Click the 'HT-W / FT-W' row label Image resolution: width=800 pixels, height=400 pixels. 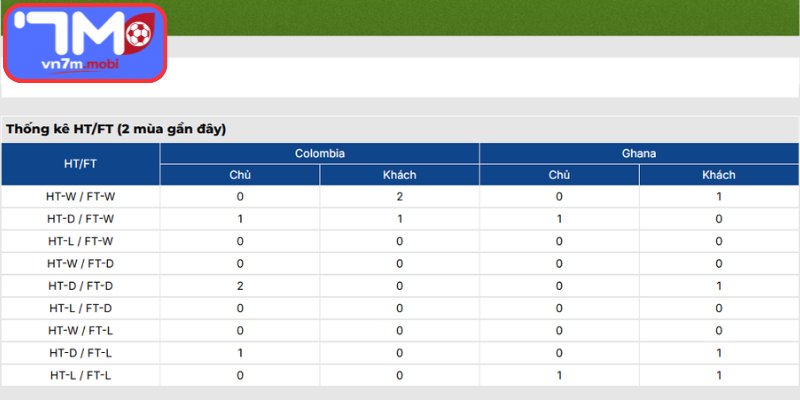point(81,196)
